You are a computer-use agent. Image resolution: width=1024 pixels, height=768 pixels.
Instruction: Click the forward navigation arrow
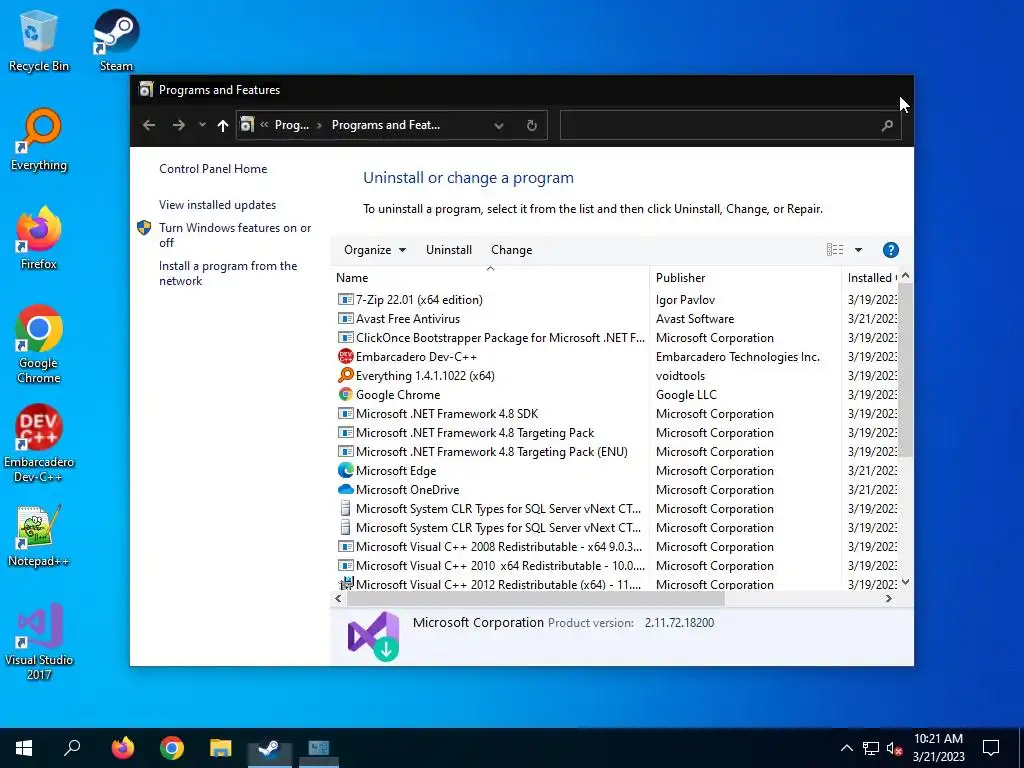tap(178, 125)
